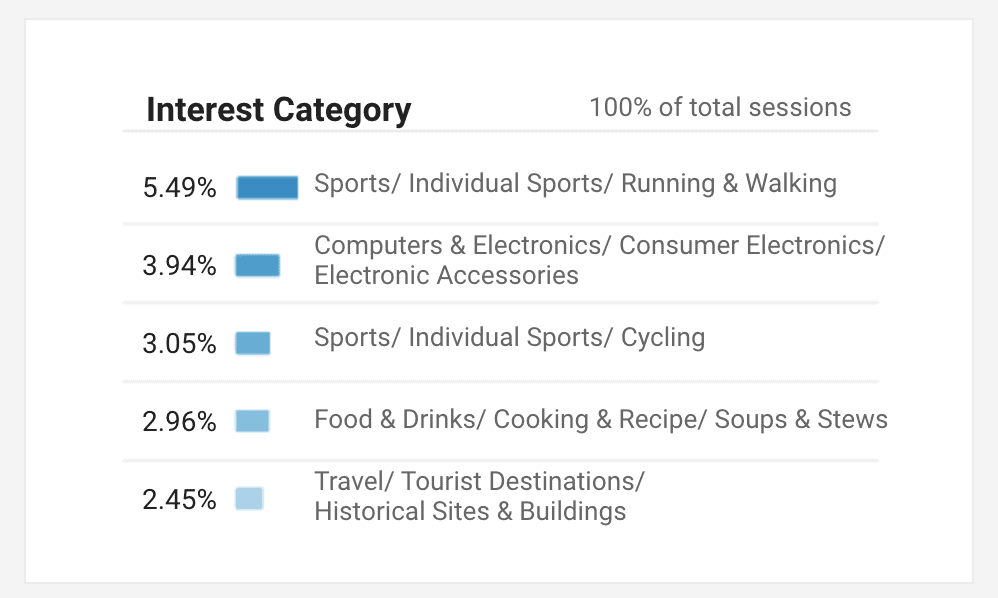Click the 5.49% Running & Walking bar
Screen dimensions: 998x598
click(x=267, y=187)
